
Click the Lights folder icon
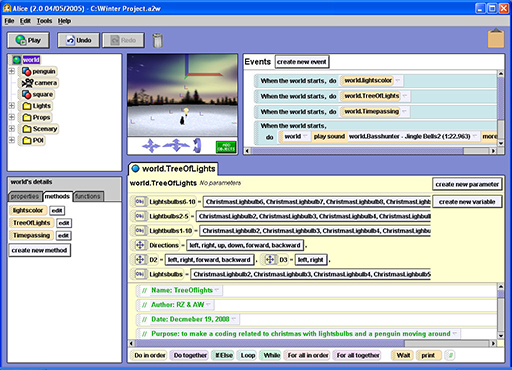click(x=27, y=106)
